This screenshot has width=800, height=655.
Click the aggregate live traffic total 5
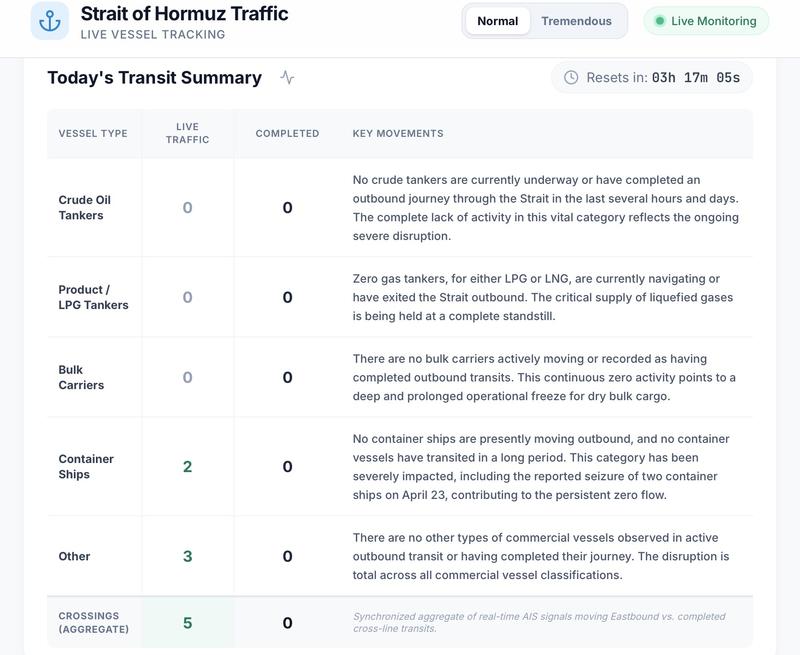187,623
